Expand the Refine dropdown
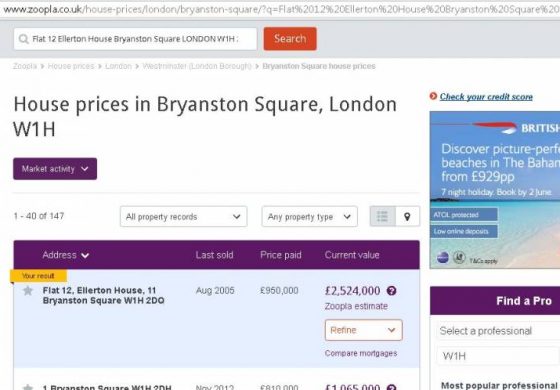This screenshot has width=560, height=390. [x=364, y=330]
